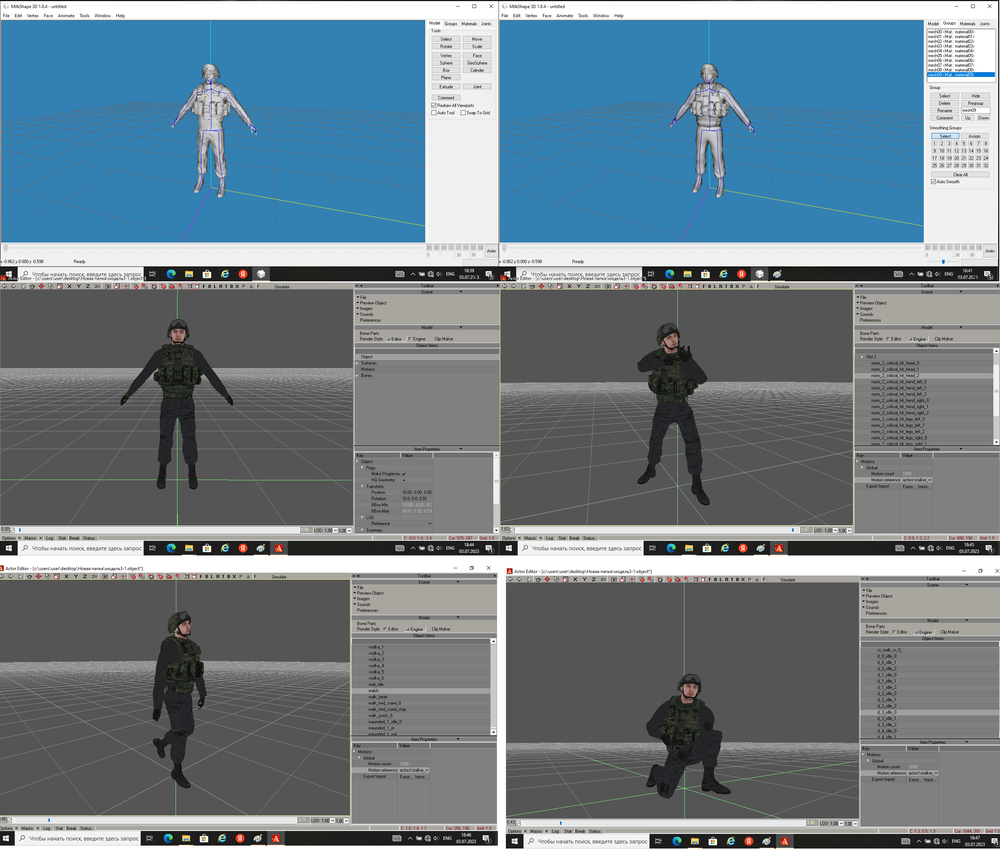Click GeoSphere button in MilkShape Model tab

[477, 63]
